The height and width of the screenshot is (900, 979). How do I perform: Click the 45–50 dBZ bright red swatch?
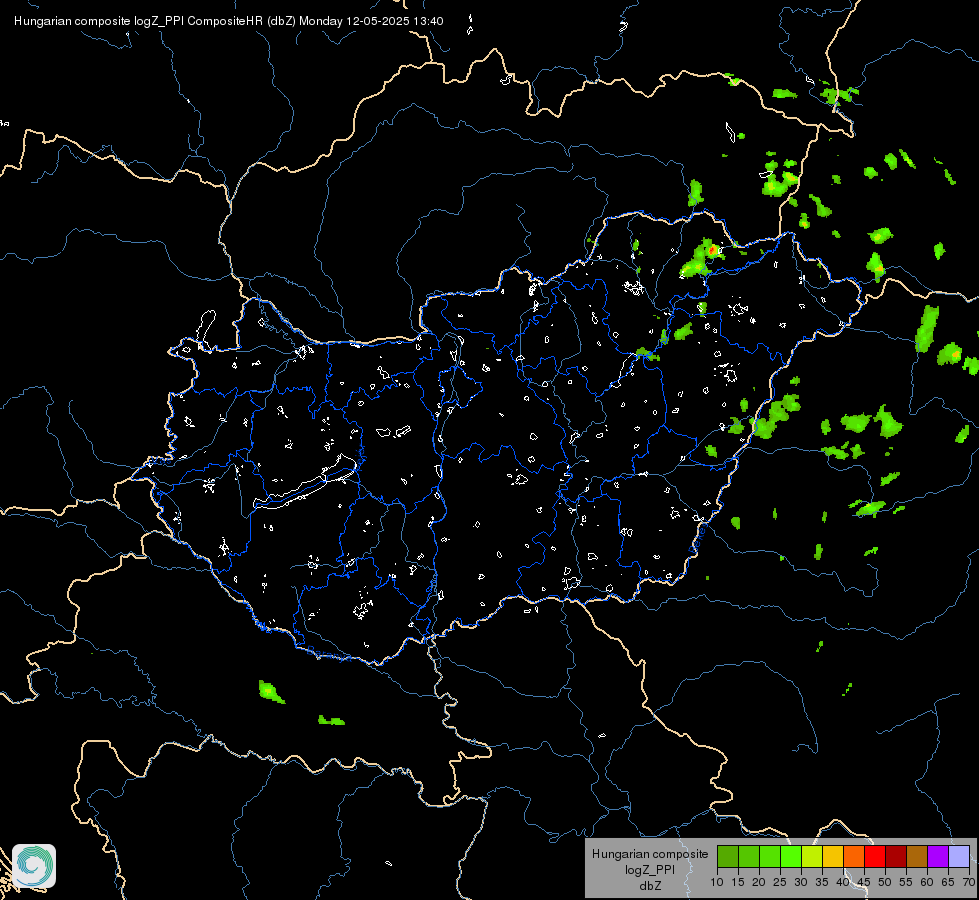coord(875,856)
